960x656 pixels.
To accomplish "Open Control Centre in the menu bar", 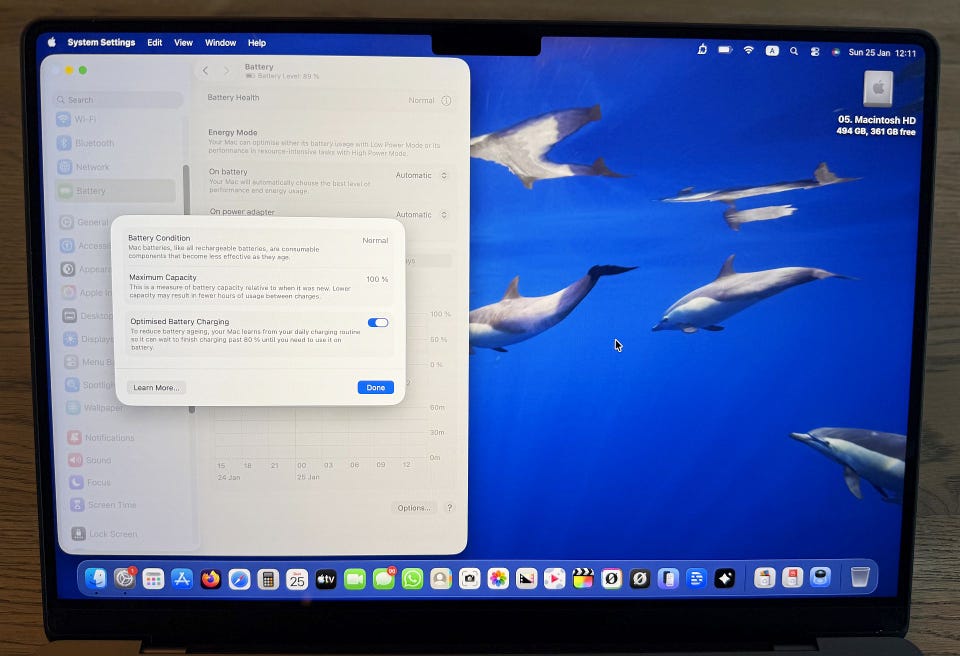I will pyautogui.click(x=815, y=52).
